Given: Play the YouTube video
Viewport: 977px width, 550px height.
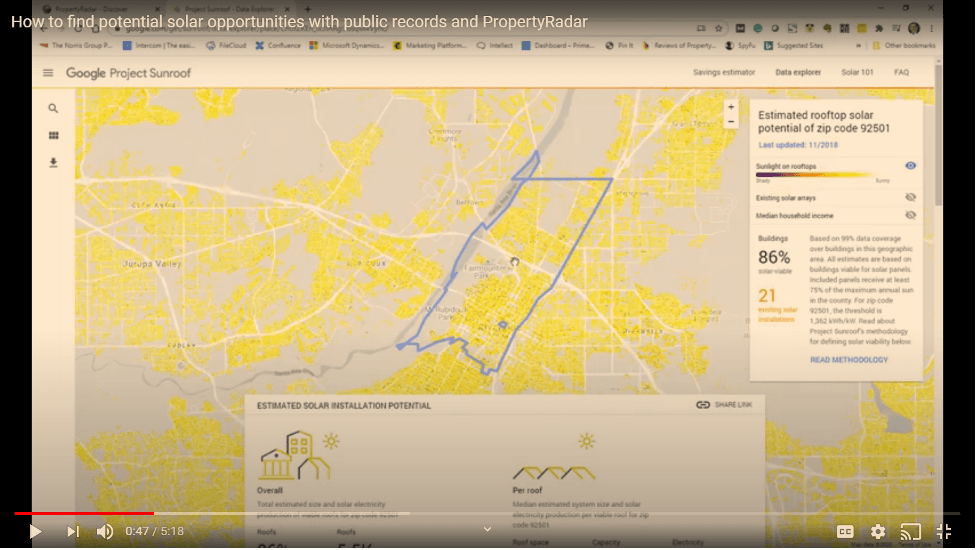Looking at the screenshot, I should pyautogui.click(x=36, y=531).
